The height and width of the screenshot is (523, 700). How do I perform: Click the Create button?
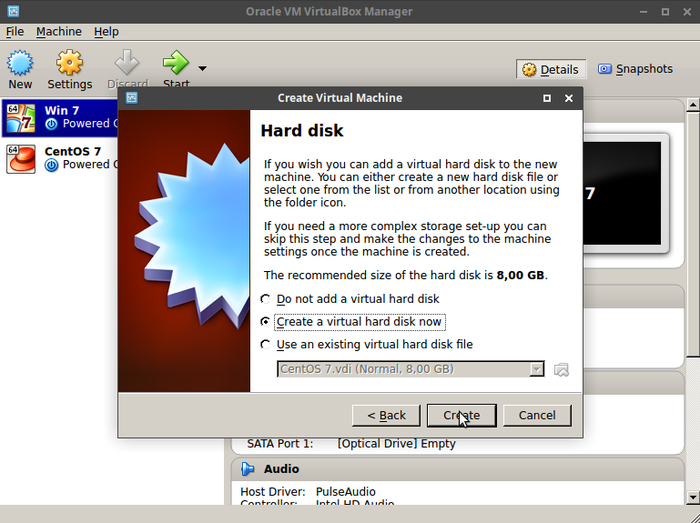(x=462, y=415)
